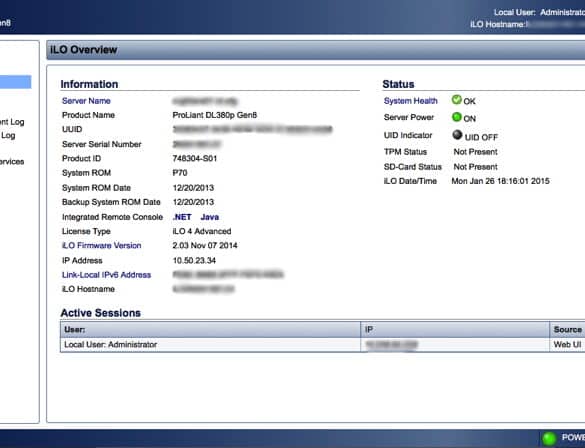The height and width of the screenshot is (448, 585).
Task: Open the iLO Firmware Version link
Action: click(x=101, y=245)
